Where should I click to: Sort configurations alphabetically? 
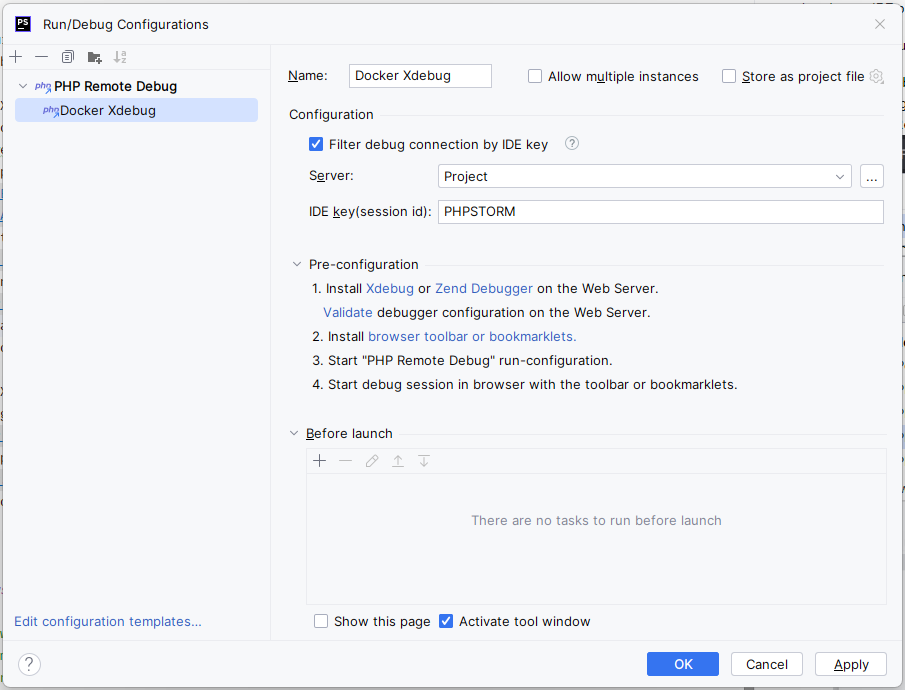[120, 57]
